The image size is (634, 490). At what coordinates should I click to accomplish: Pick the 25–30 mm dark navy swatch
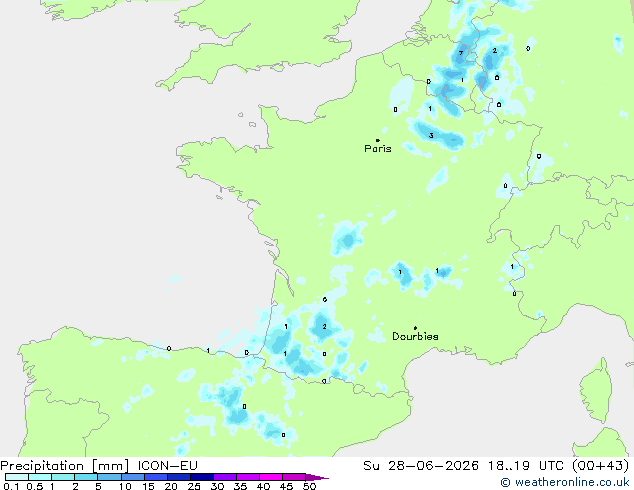click(202, 477)
